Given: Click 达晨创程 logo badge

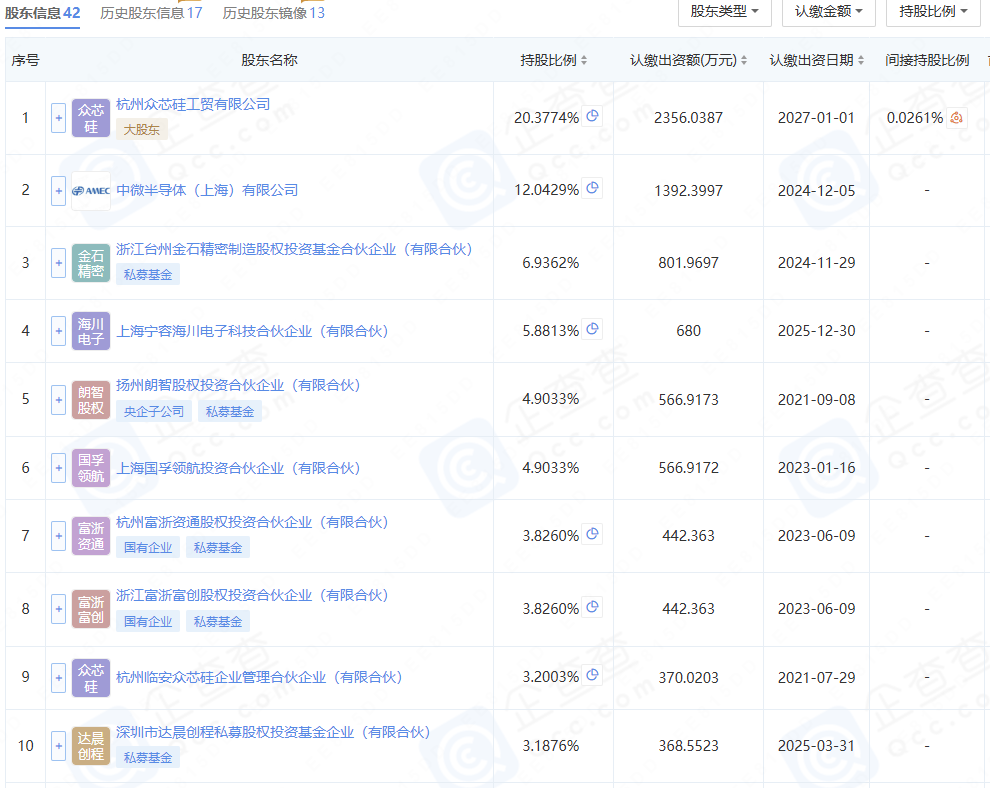Looking at the screenshot, I should pos(91,746).
